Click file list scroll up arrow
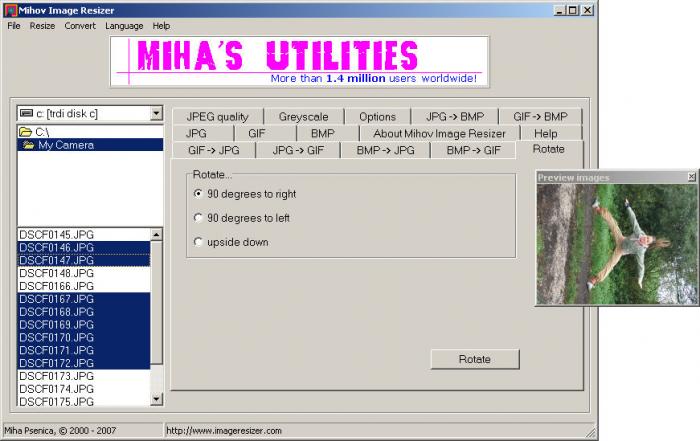This screenshot has height=441, width=700. pos(156,234)
